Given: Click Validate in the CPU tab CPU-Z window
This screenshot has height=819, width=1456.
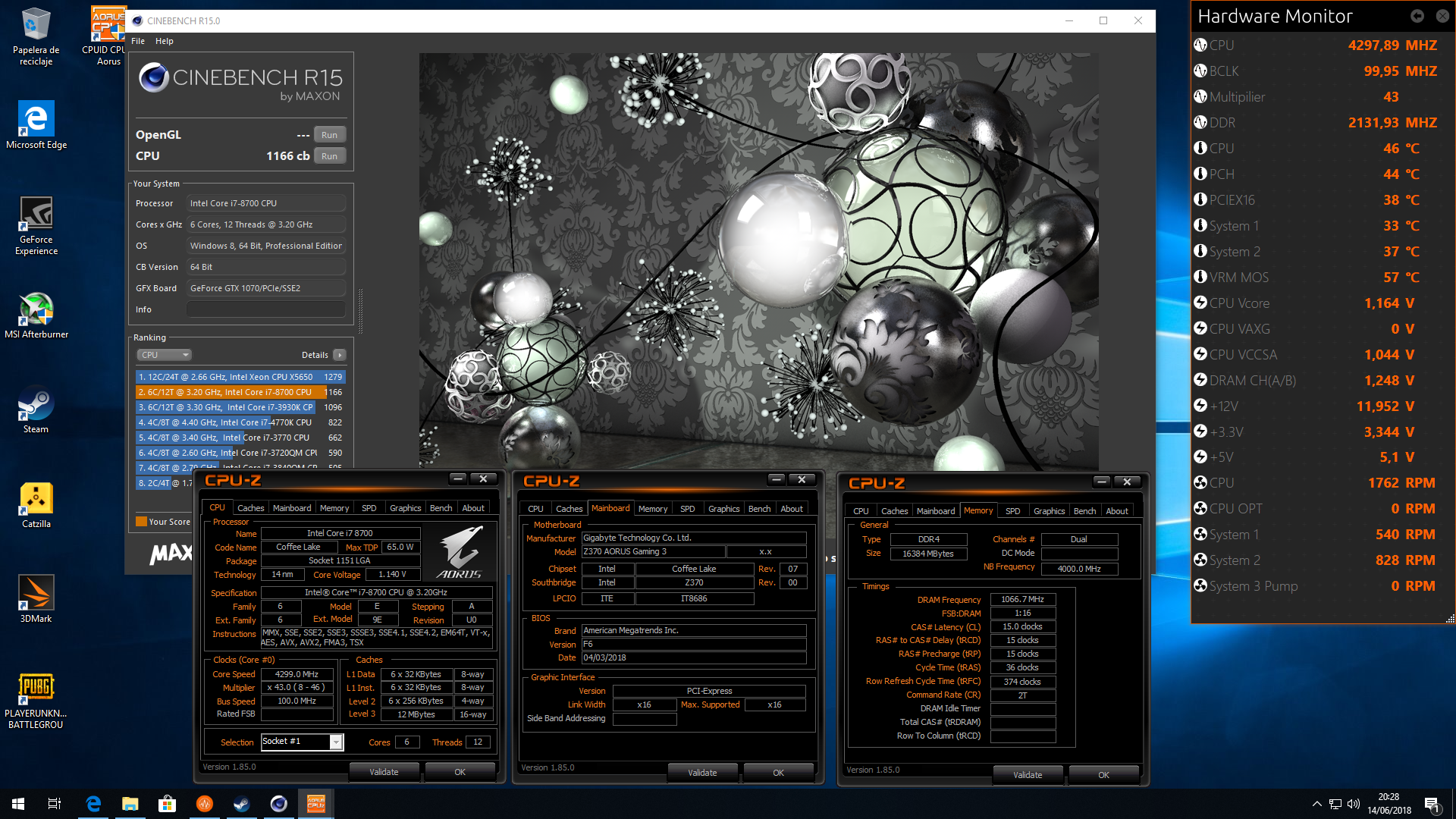Looking at the screenshot, I should (x=384, y=772).
